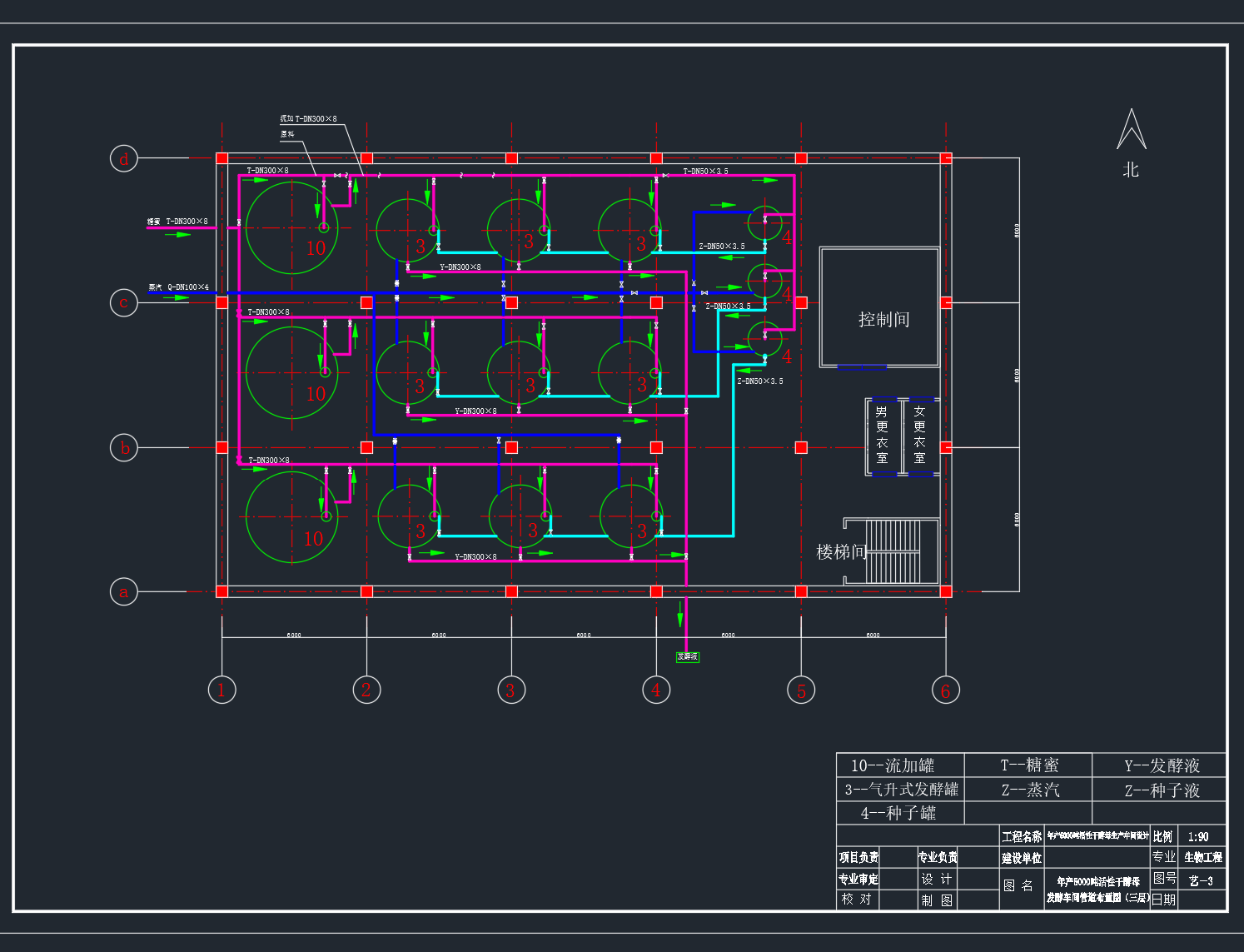Click the '1:90' scale value

coord(1198,837)
